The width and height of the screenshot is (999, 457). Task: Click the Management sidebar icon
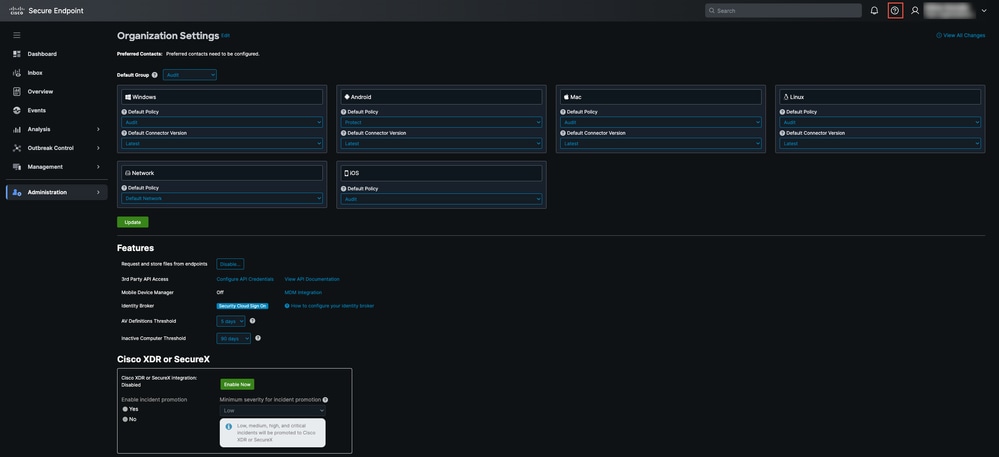pyautogui.click(x=17, y=167)
